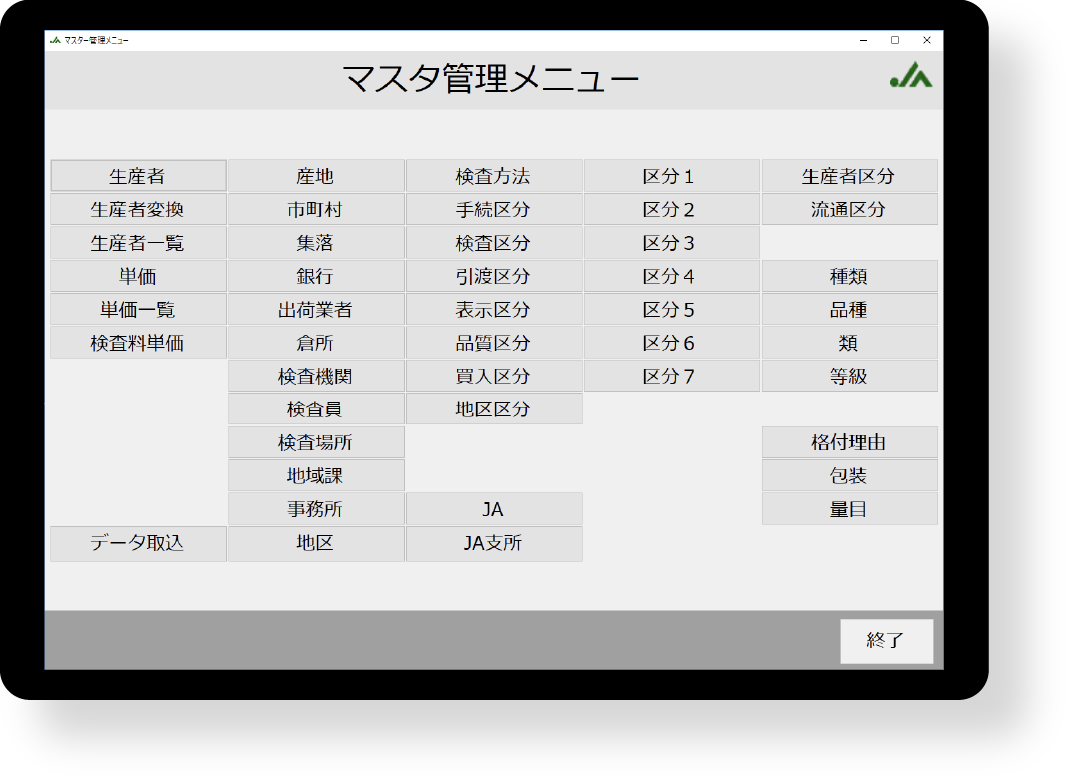Open 生産者変換 master
The width and height of the screenshot is (1066, 776).
(x=138, y=210)
